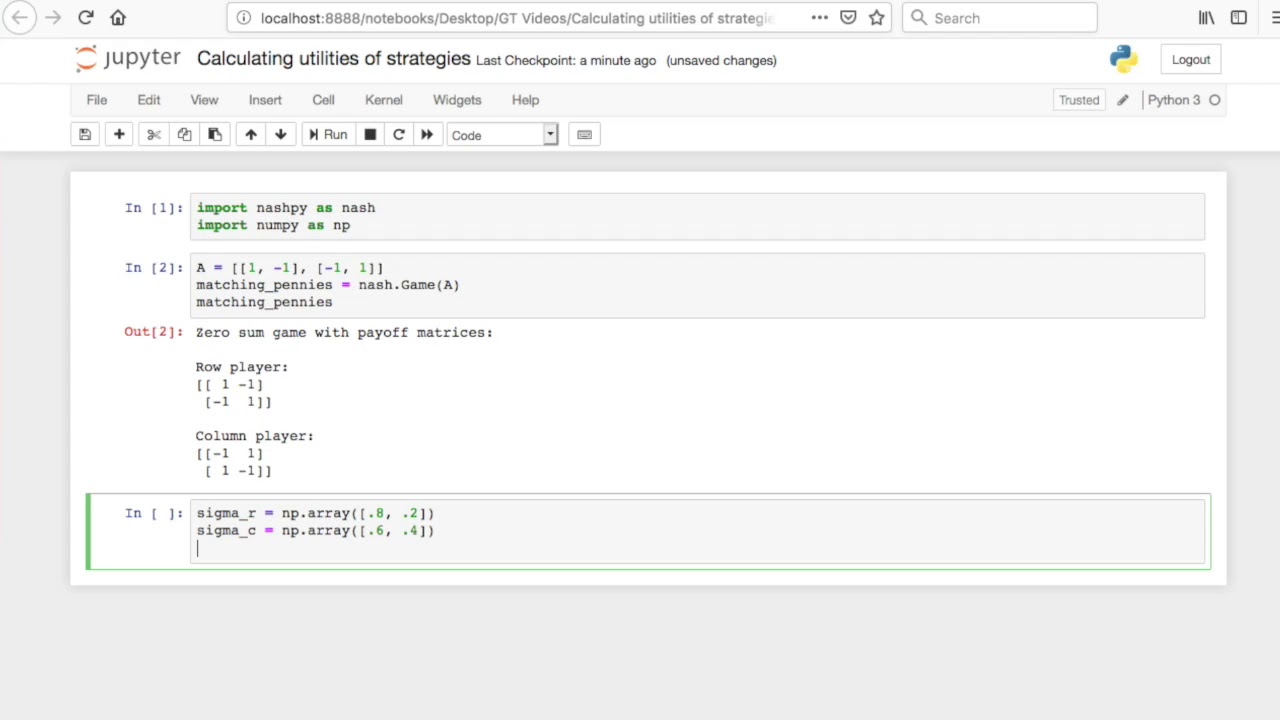Screen dimensions: 1280x720
Task: Click the Last Checkpoint status text
Action: (566, 60)
